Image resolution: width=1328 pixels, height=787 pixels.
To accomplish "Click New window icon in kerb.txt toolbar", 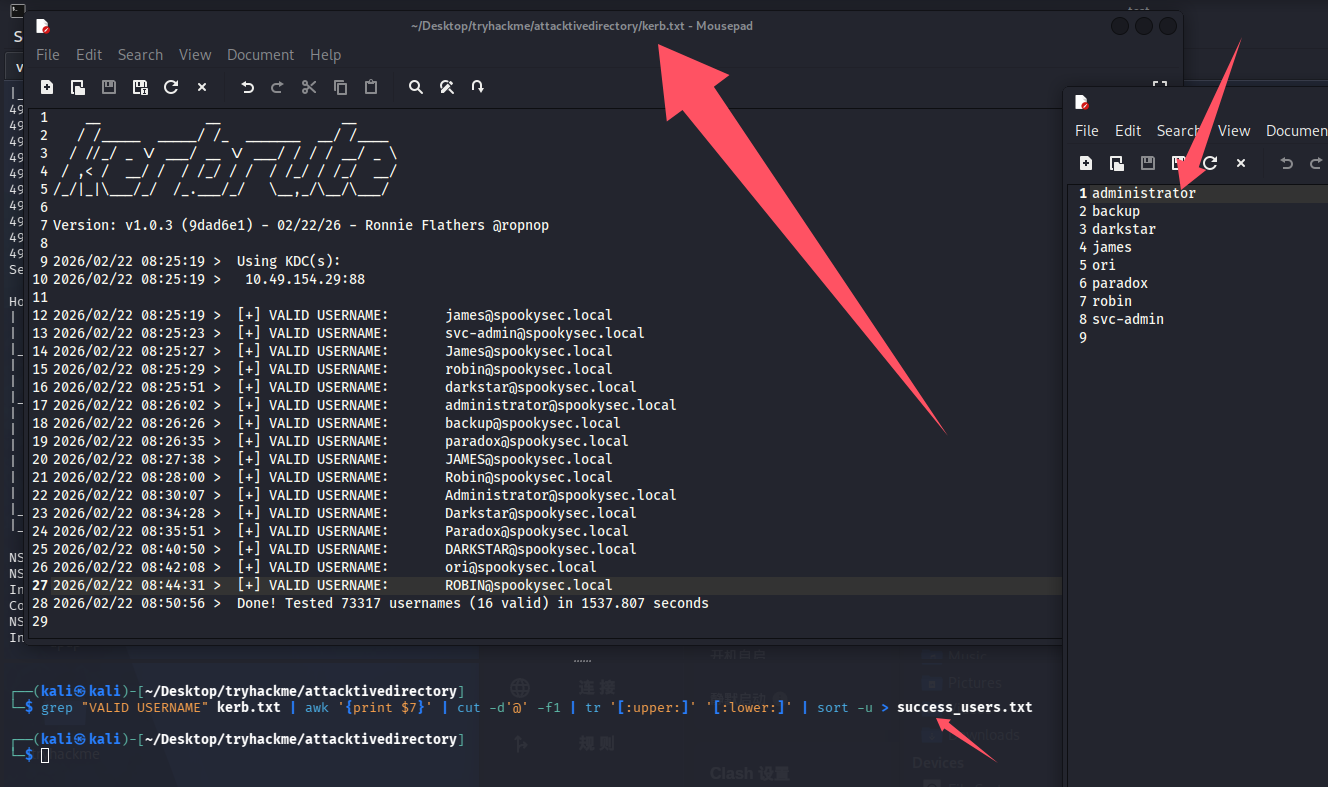I will coord(78,88).
